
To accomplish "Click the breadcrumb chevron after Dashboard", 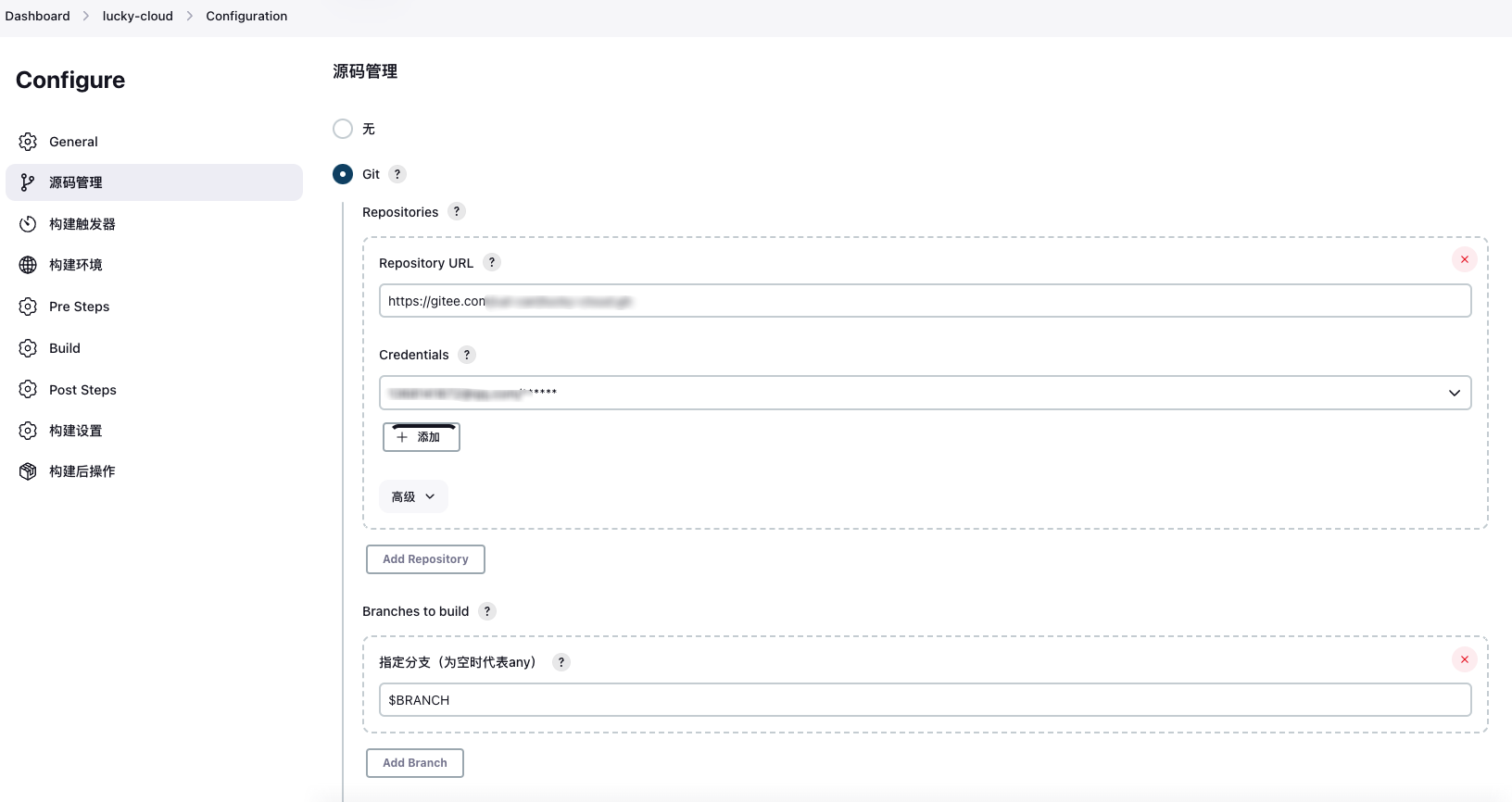I will coord(86,16).
